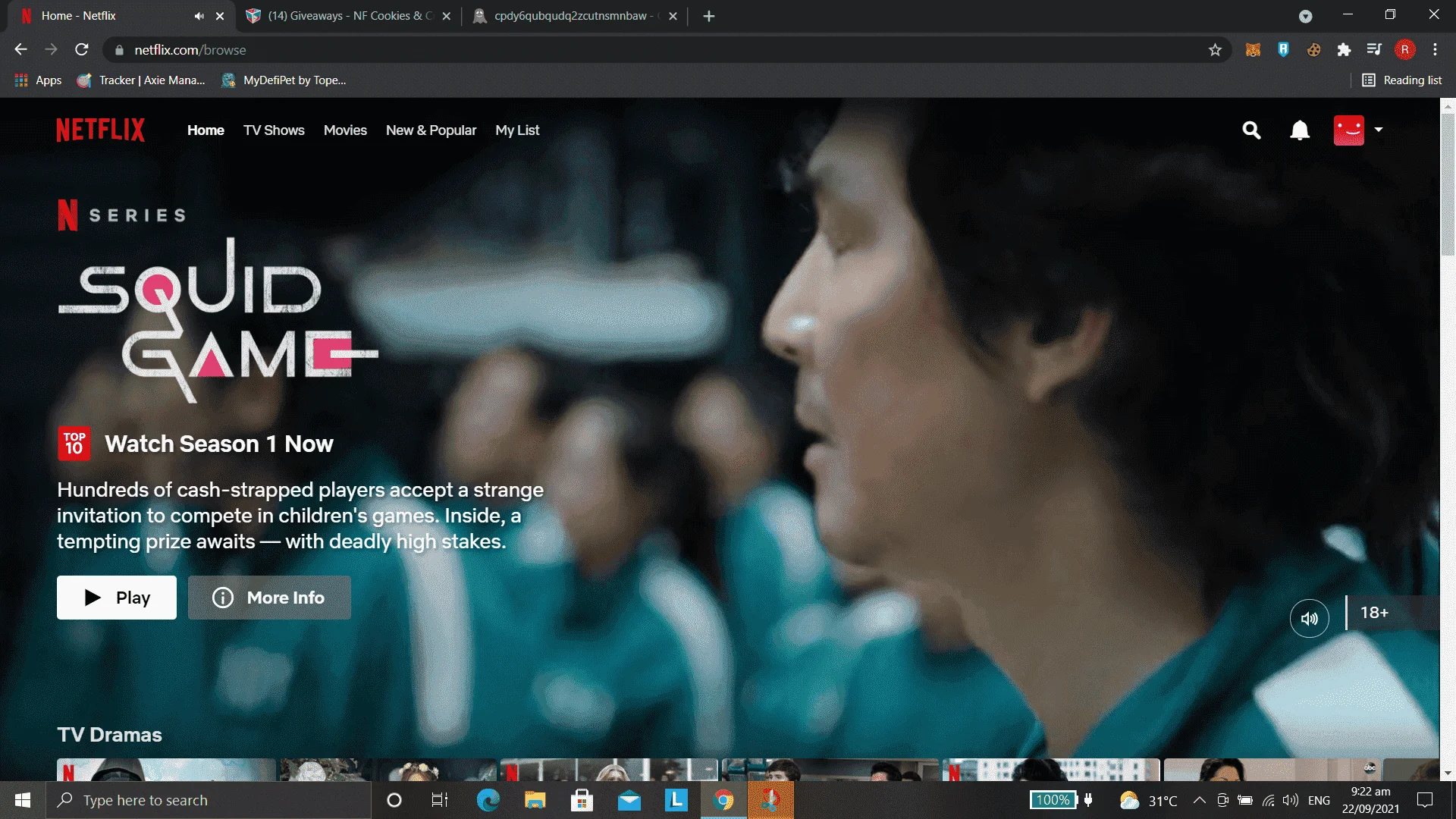
Task: Reload the Netflix page
Action: click(x=82, y=50)
